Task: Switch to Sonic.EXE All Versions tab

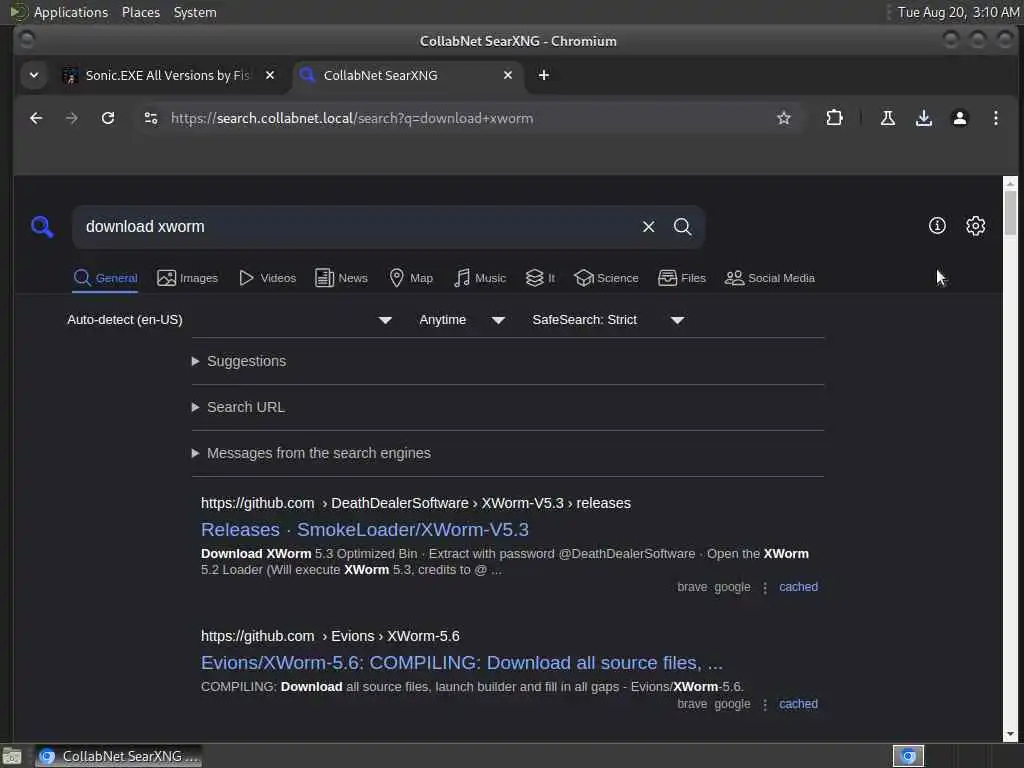Action: pyautogui.click(x=167, y=75)
